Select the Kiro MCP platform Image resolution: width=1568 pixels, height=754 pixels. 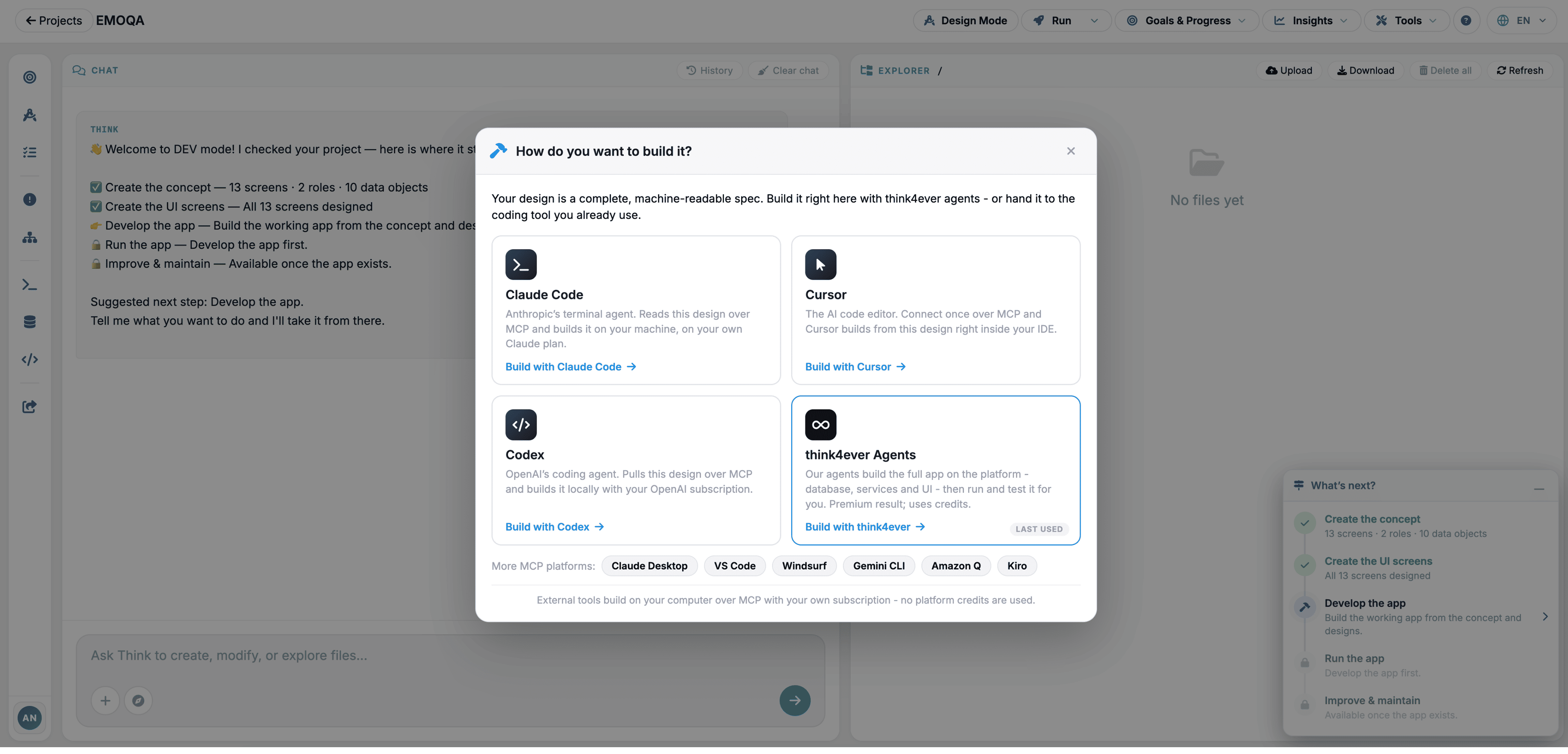point(1016,566)
